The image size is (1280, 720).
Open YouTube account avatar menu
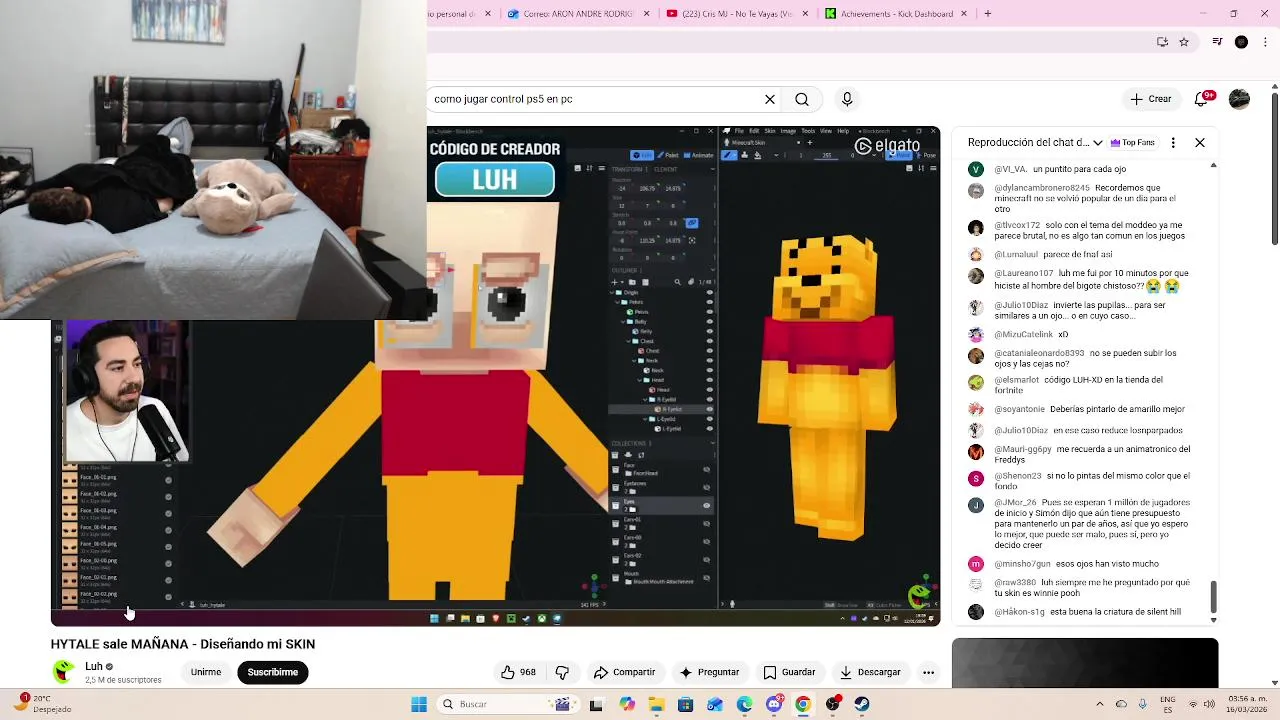coord(1239,99)
